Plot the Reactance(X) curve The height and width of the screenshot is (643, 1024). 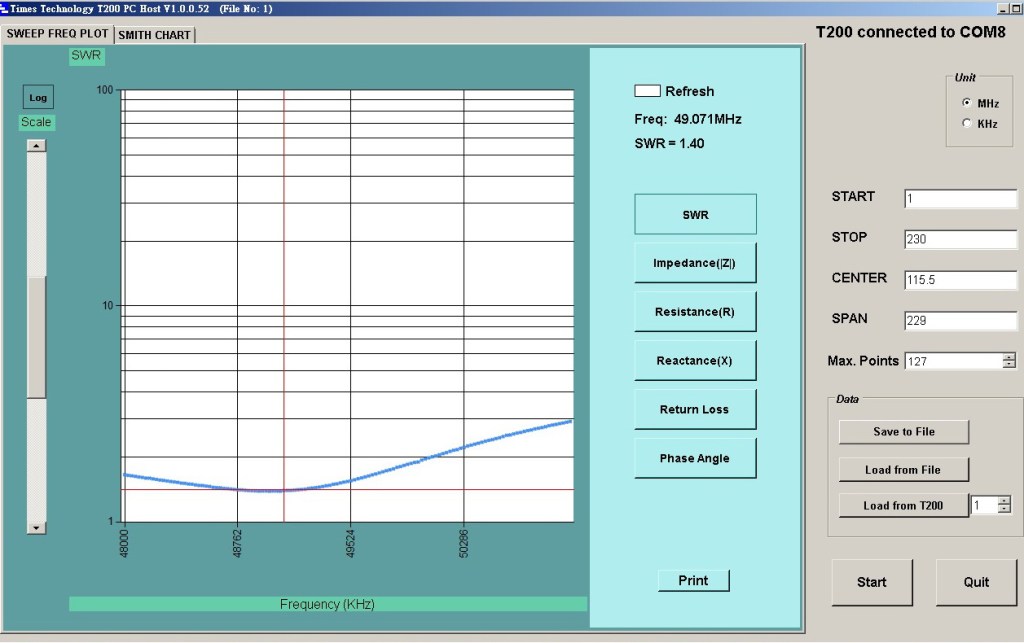coord(695,360)
